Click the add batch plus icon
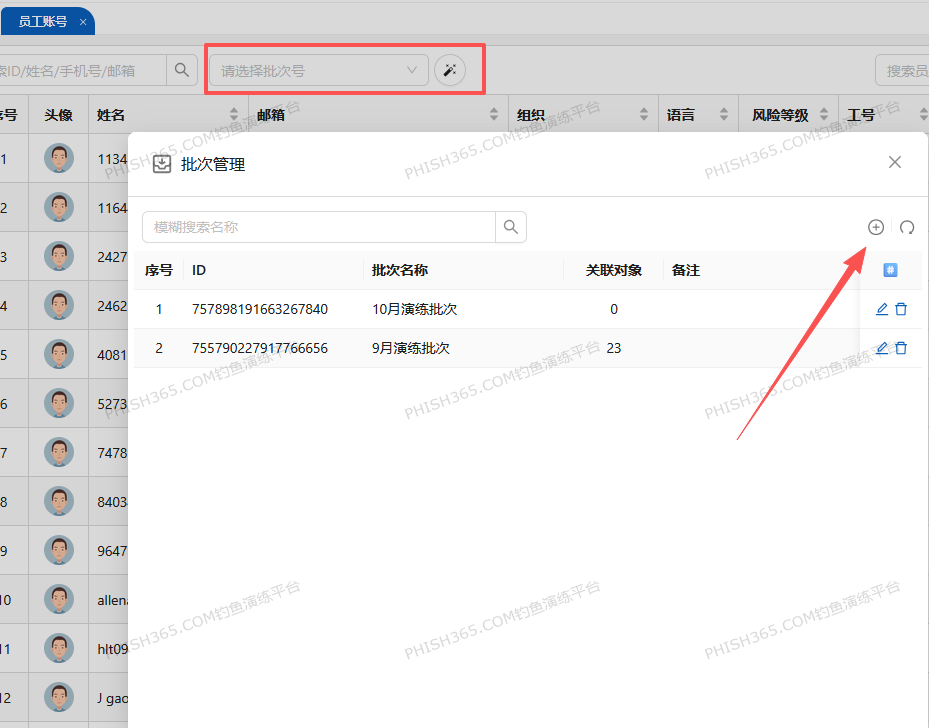Image resolution: width=929 pixels, height=728 pixels. [x=875, y=227]
